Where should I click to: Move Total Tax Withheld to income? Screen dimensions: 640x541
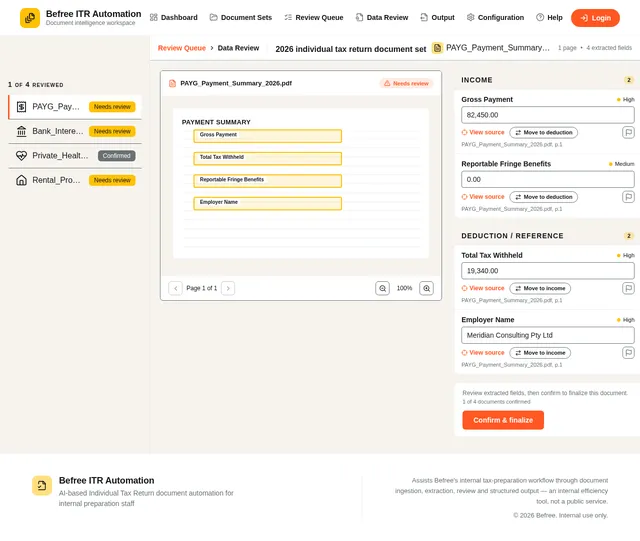(x=540, y=288)
